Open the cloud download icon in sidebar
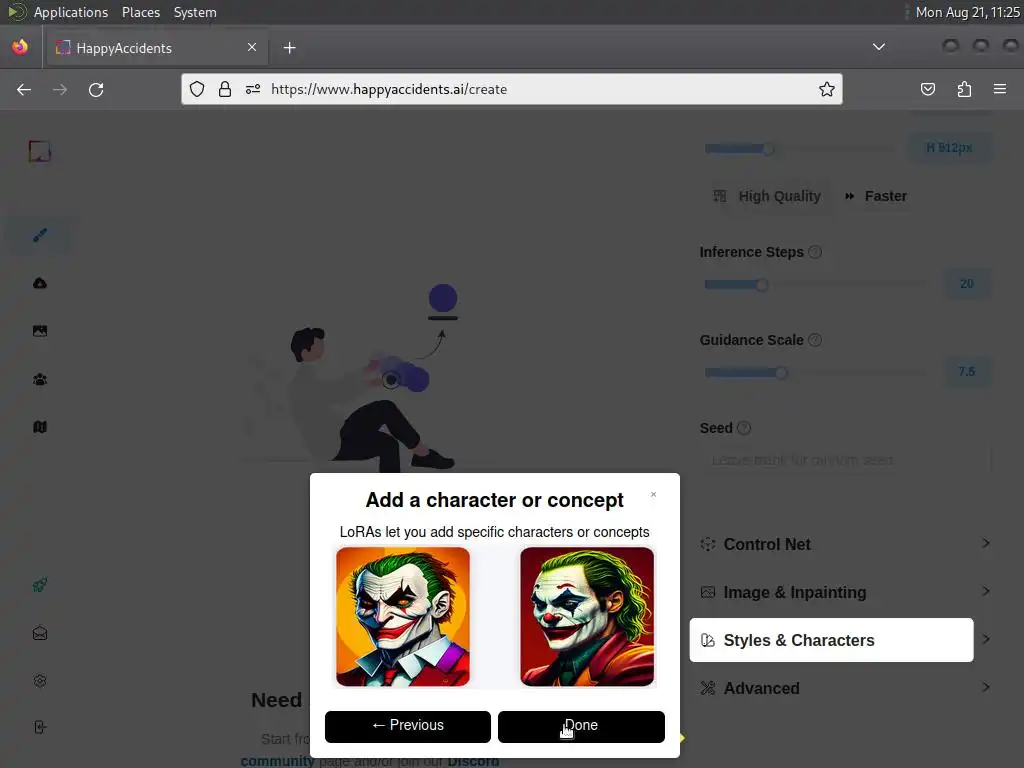This screenshot has width=1024, height=768. [40, 283]
